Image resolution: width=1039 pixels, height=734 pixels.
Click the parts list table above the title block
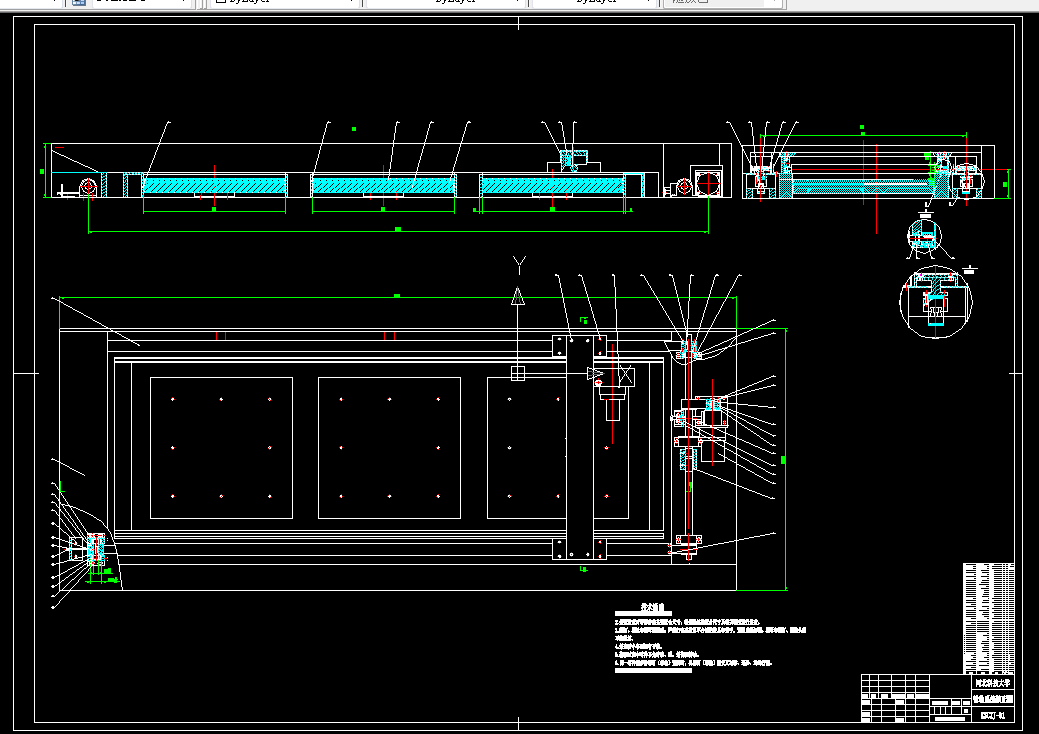pos(988,618)
